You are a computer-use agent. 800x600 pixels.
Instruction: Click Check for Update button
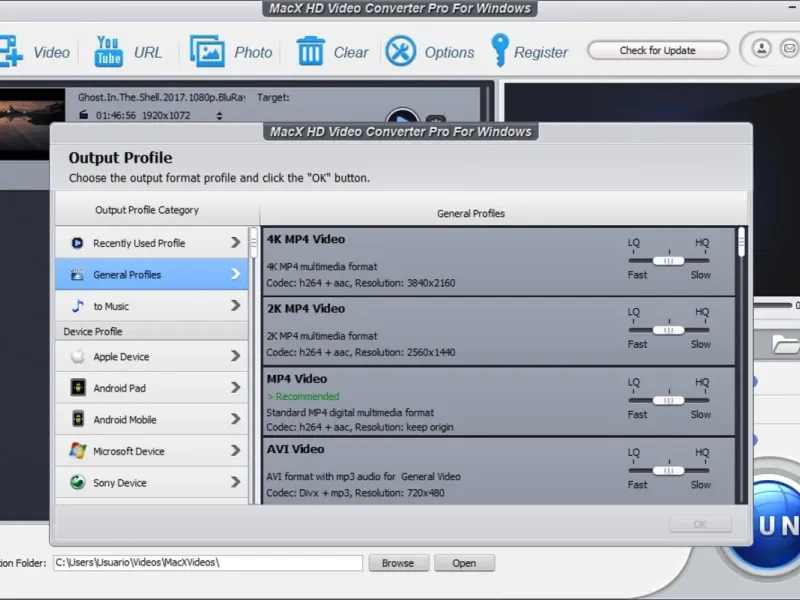click(x=657, y=50)
